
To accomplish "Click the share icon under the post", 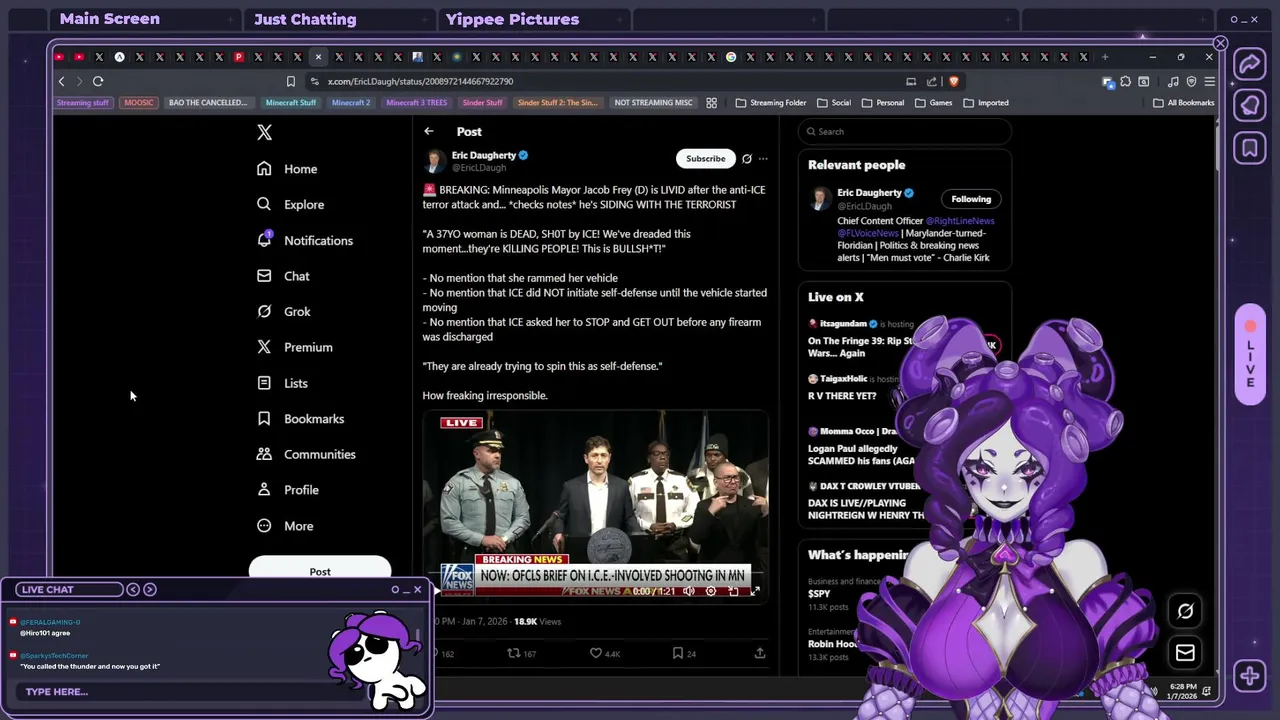I will pos(760,653).
